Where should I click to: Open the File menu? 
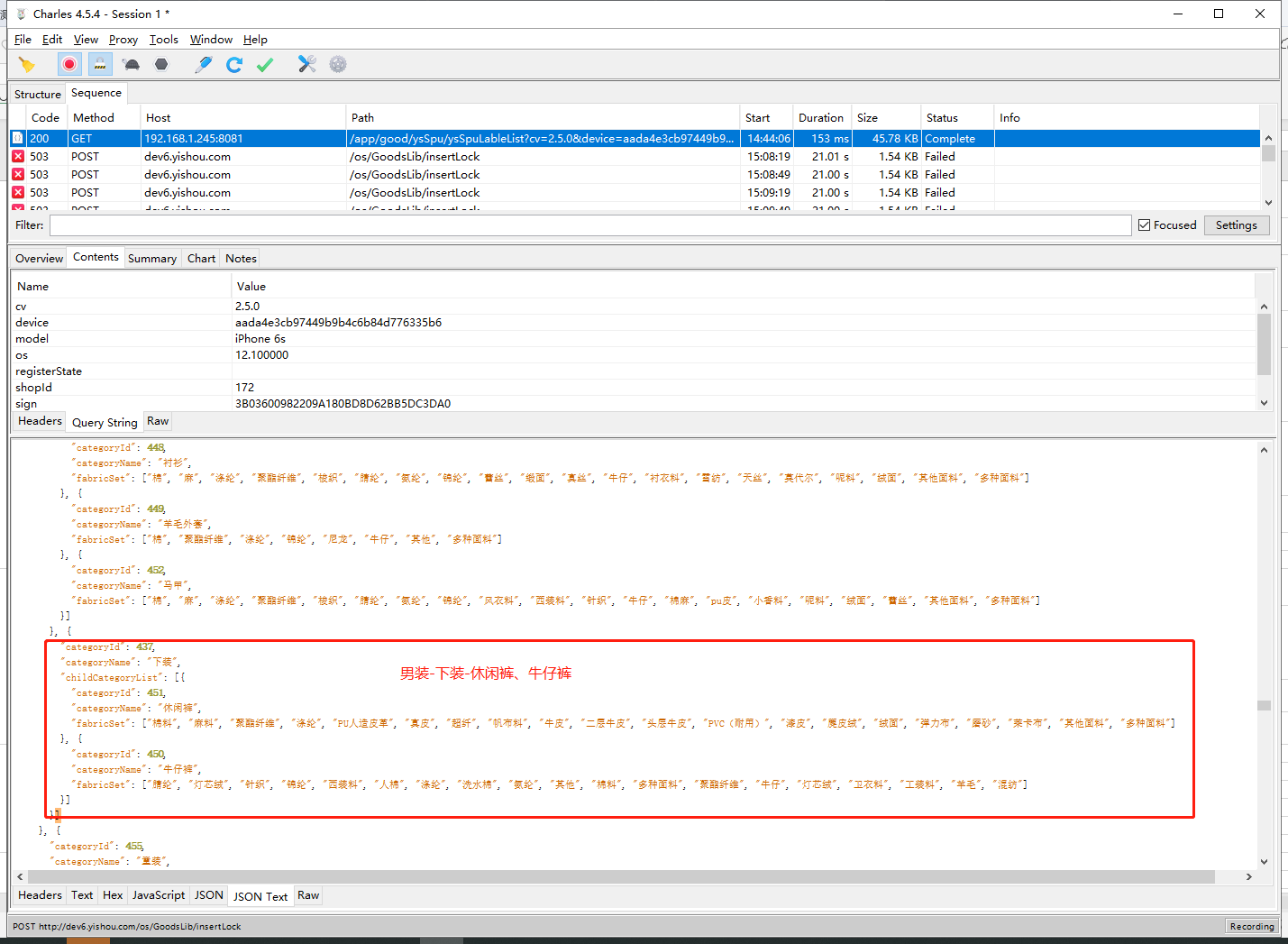click(23, 40)
